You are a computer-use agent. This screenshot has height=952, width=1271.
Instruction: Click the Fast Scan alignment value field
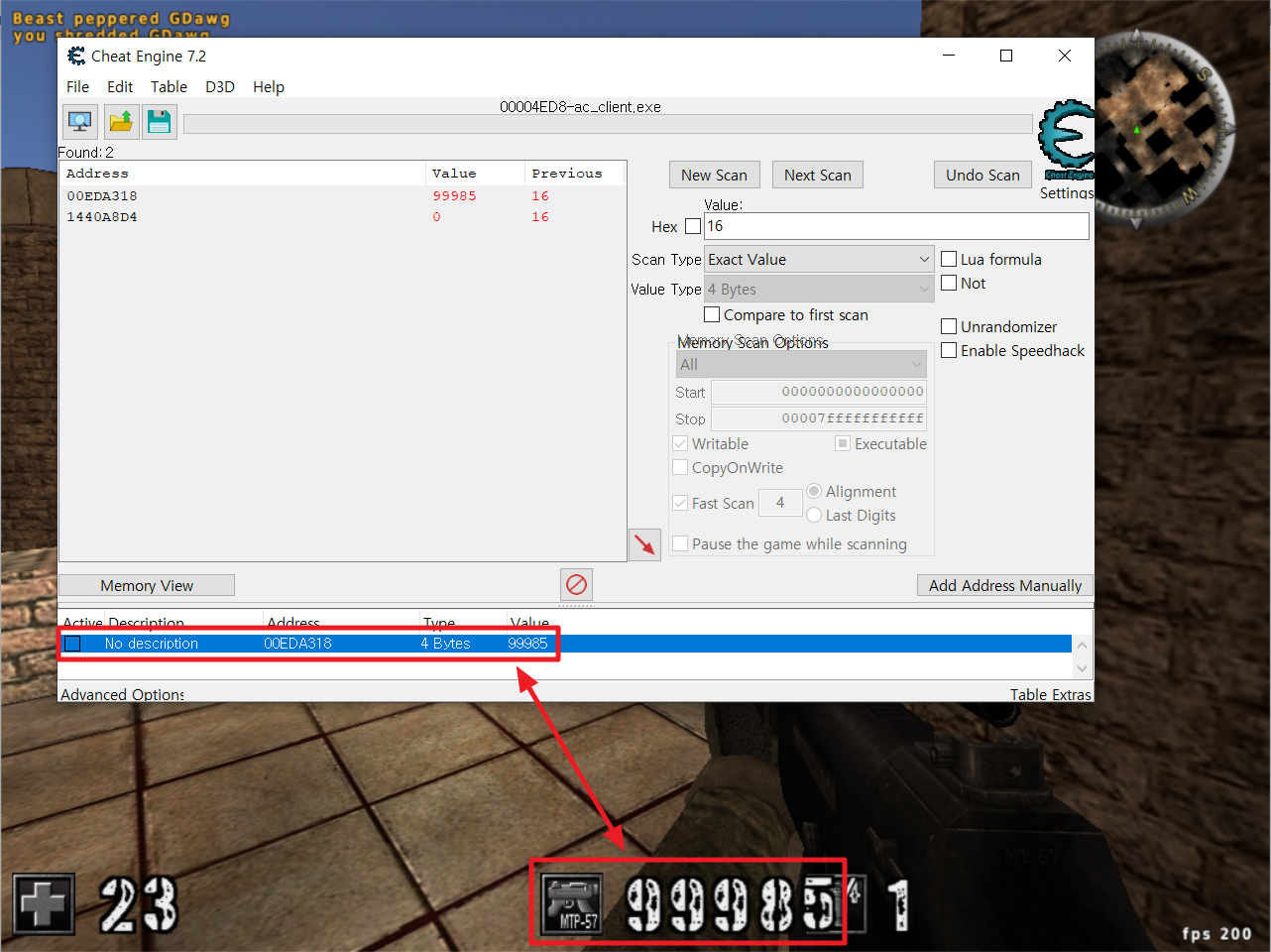pos(780,503)
